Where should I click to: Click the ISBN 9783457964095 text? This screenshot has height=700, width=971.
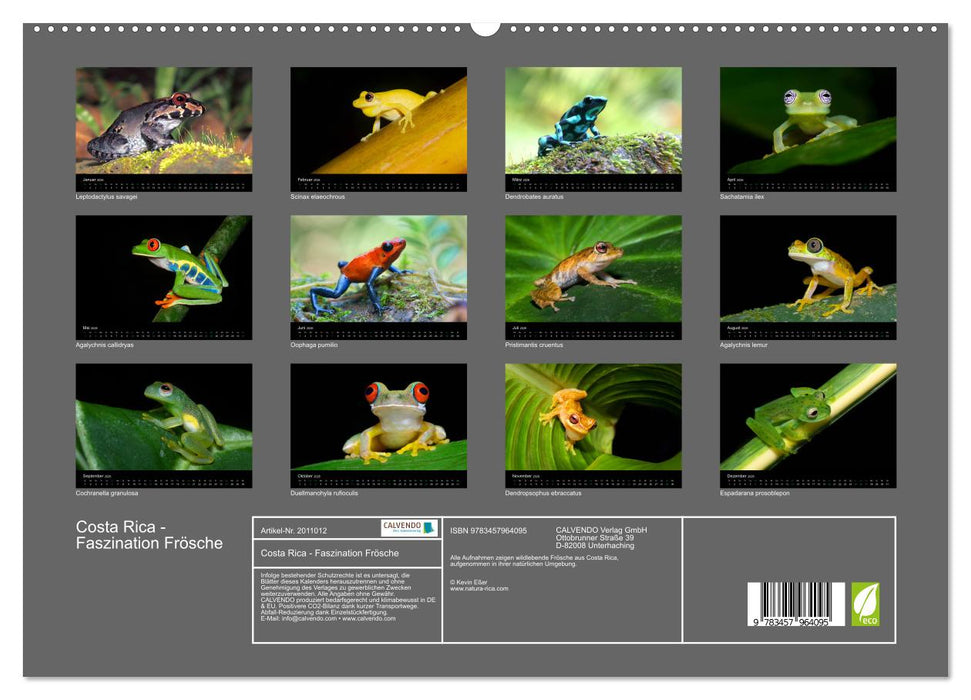[488, 530]
